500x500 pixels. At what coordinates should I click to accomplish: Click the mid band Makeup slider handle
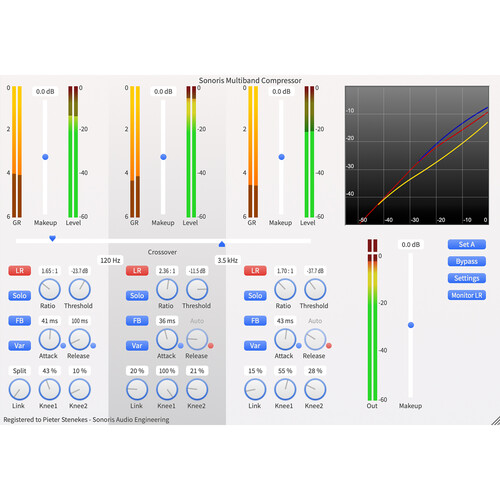click(163, 157)
